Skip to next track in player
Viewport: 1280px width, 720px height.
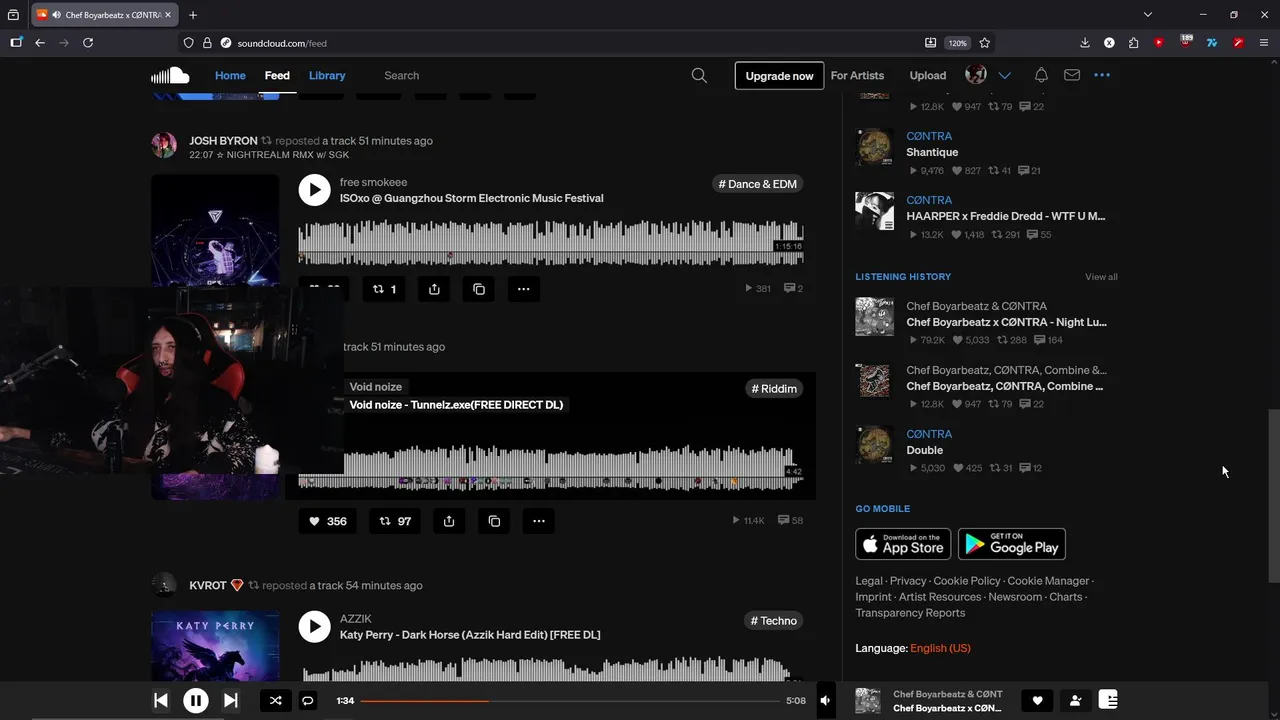pyautogui.click(x=230, y=701)
